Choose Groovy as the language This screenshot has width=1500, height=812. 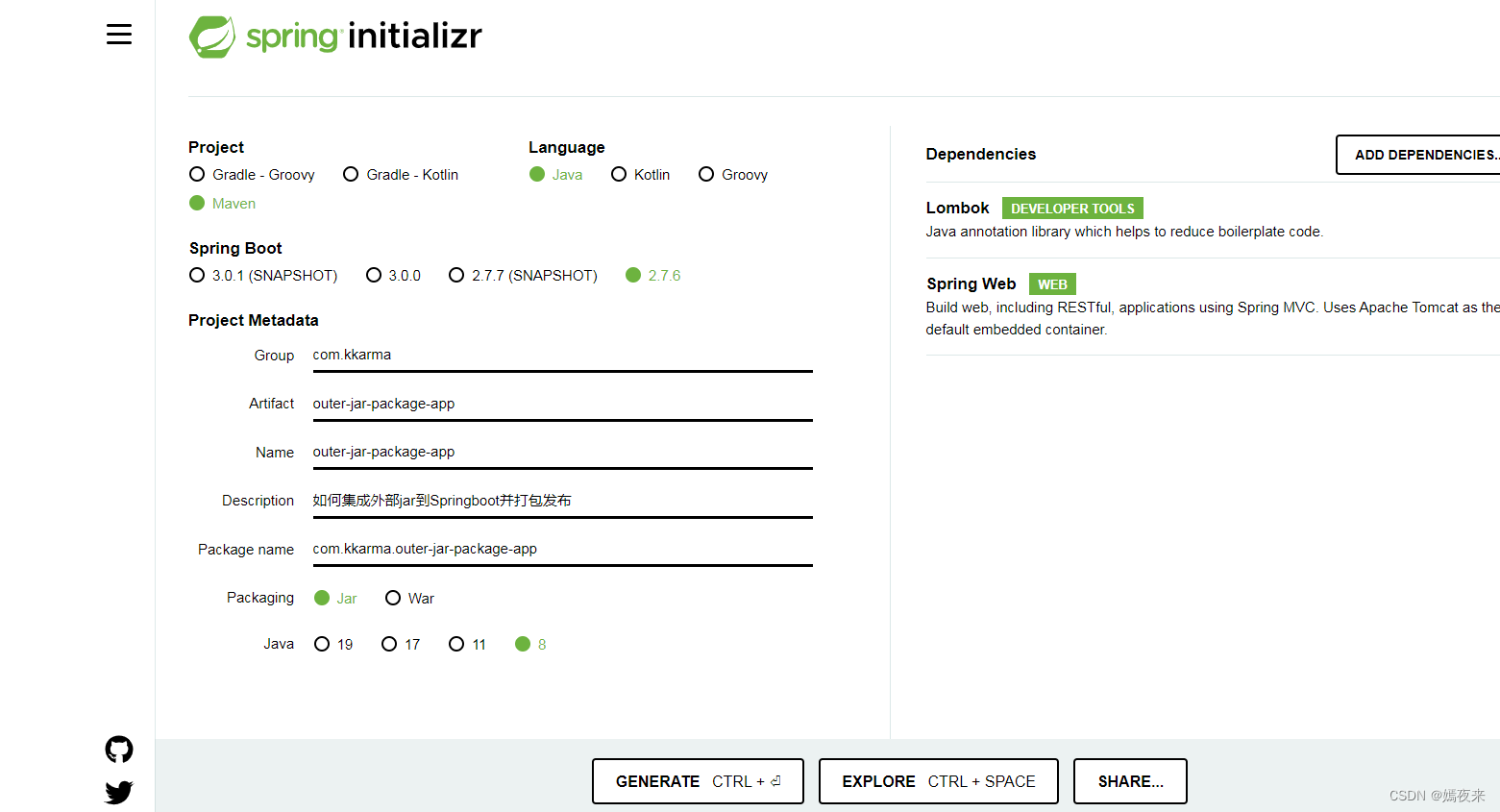[x=733, y=175]
